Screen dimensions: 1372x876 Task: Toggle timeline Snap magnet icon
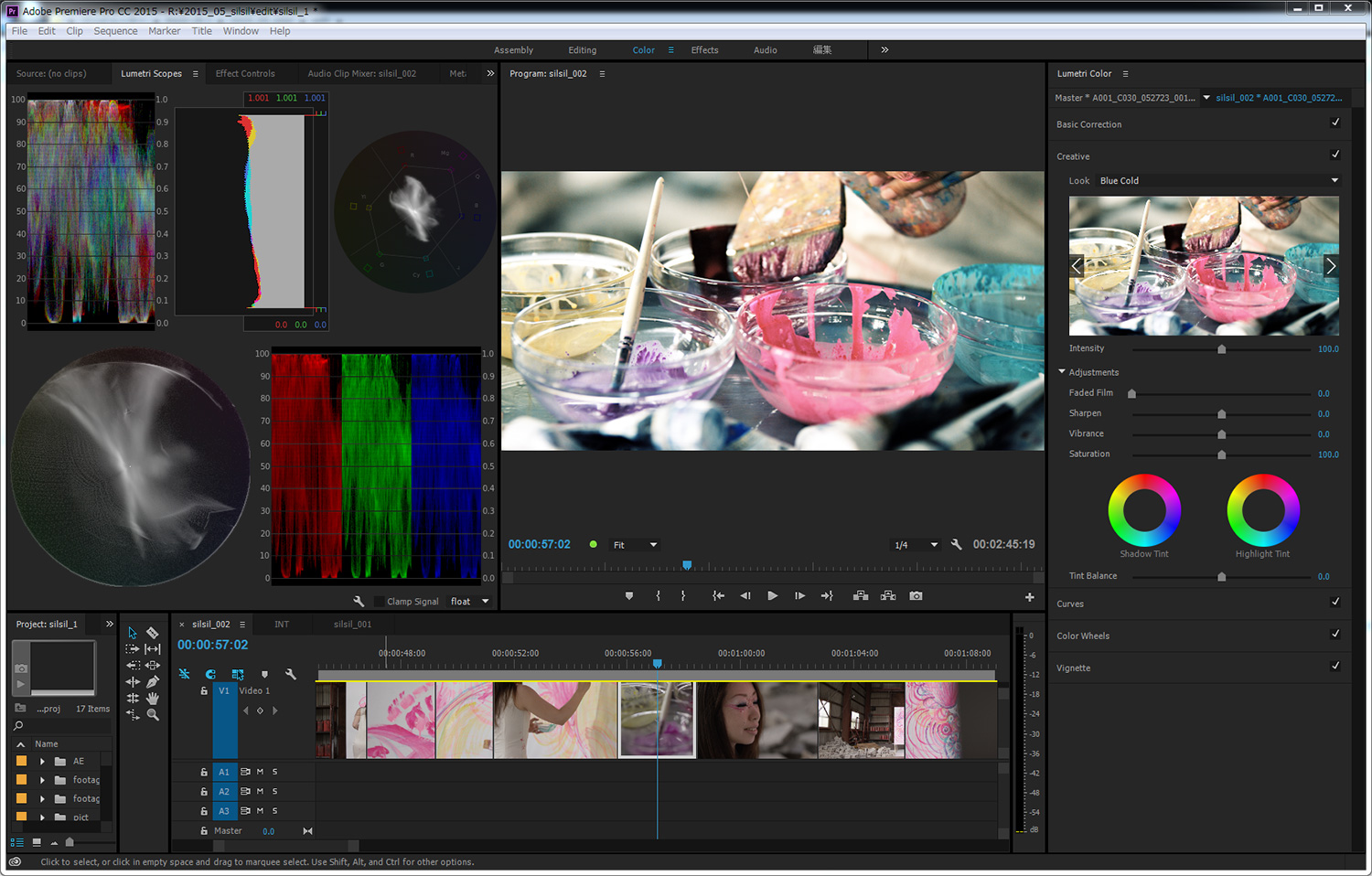click(210, 674)
